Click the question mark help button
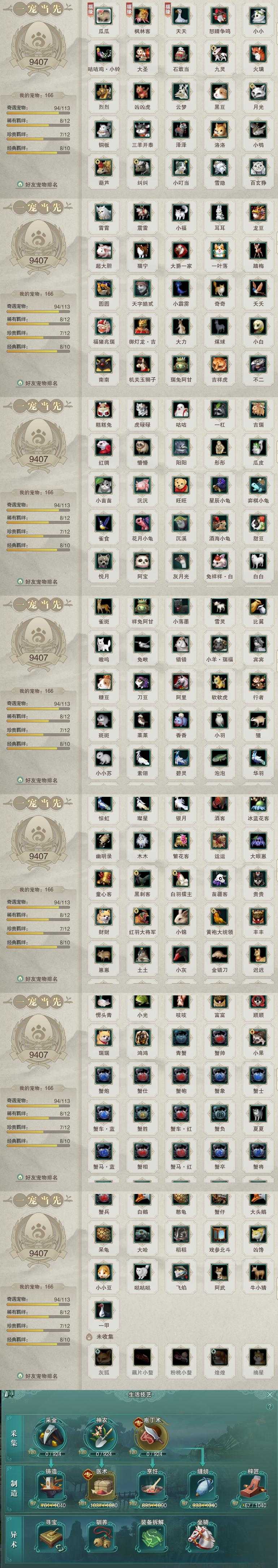Screen dimensions: 278x1568 [x=269, y=1407]
